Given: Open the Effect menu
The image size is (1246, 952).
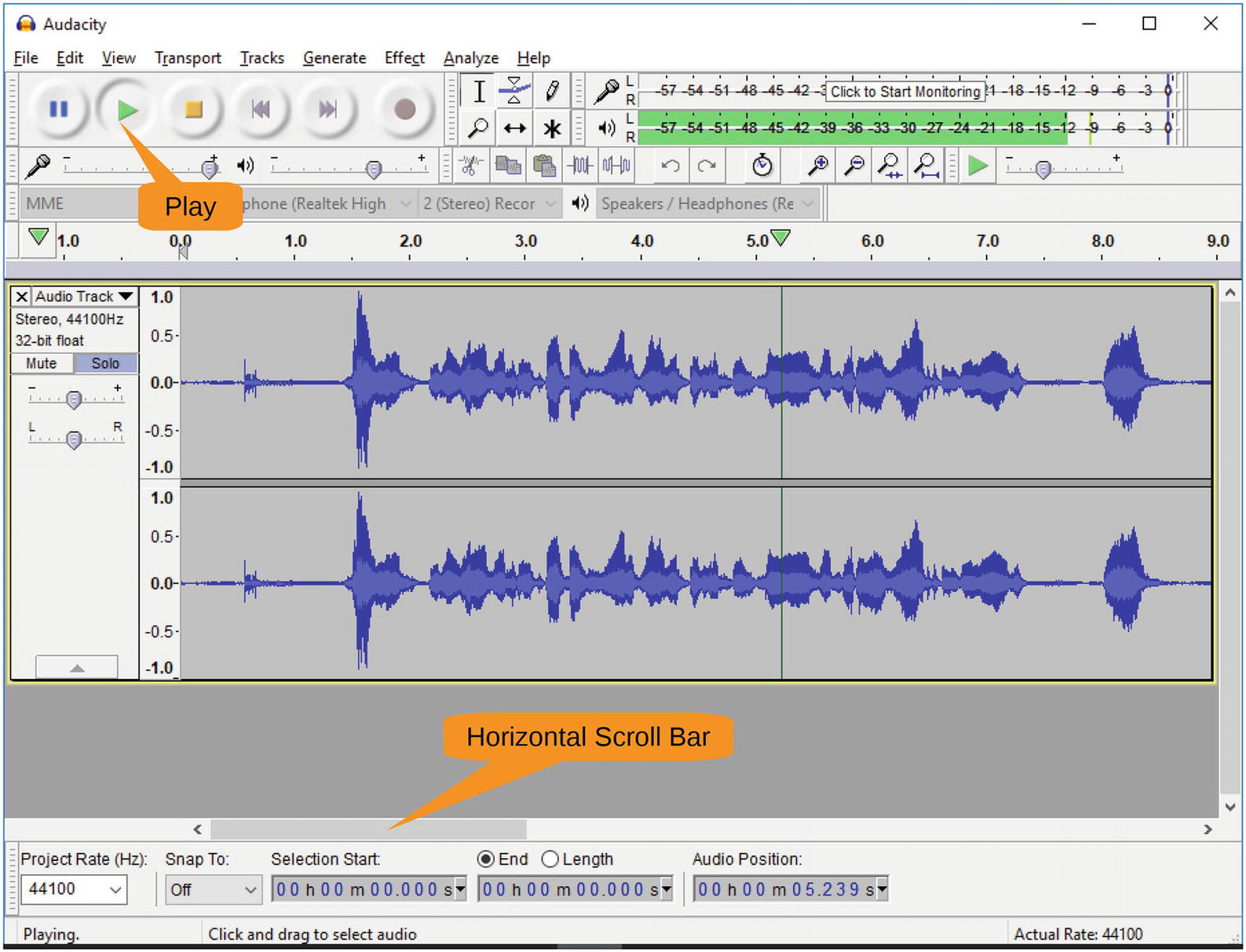Looking at the screenshot, I should point(404,58).
